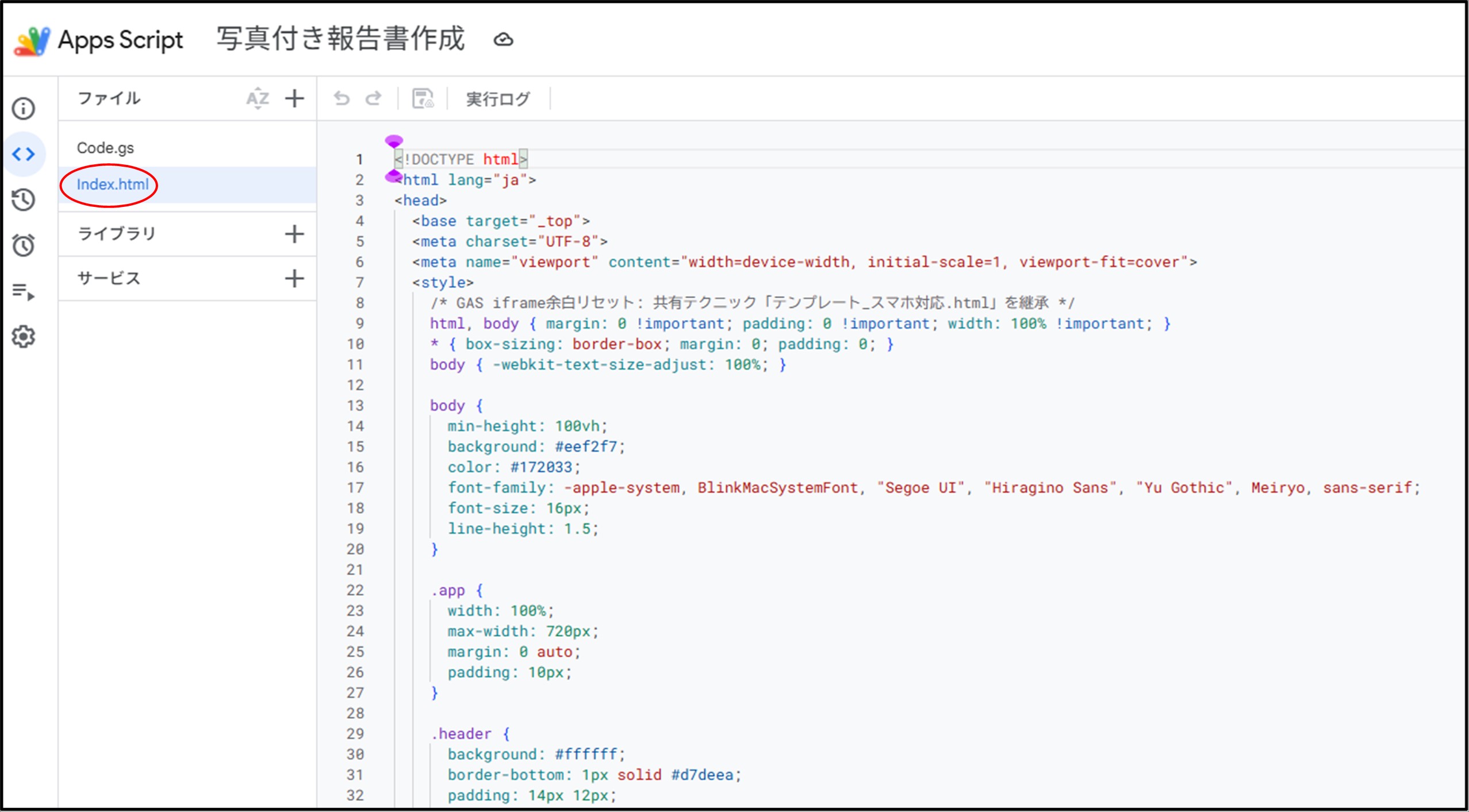Click the .header selector line

click(470, 734)
